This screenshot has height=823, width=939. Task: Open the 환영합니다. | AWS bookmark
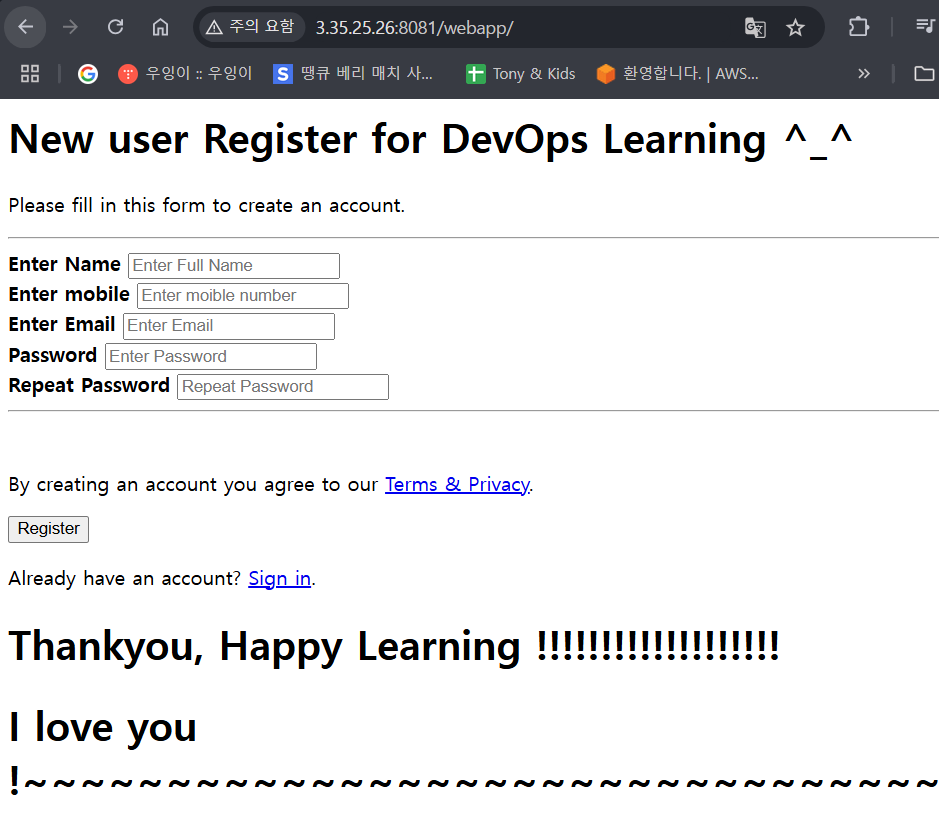click(x=677, y=74)
